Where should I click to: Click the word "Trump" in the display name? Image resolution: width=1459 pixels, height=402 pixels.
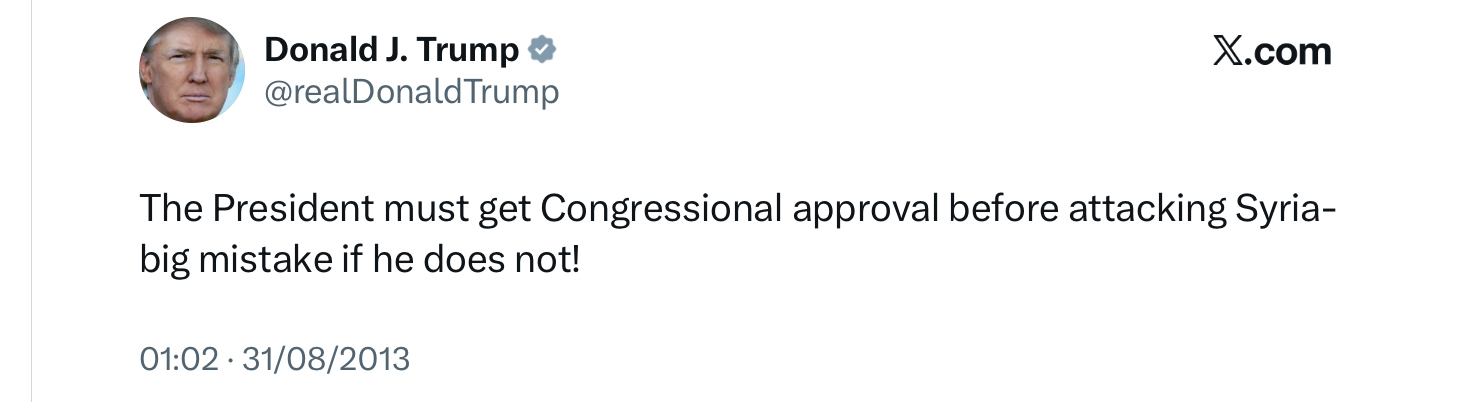click(x=473, y=50)
